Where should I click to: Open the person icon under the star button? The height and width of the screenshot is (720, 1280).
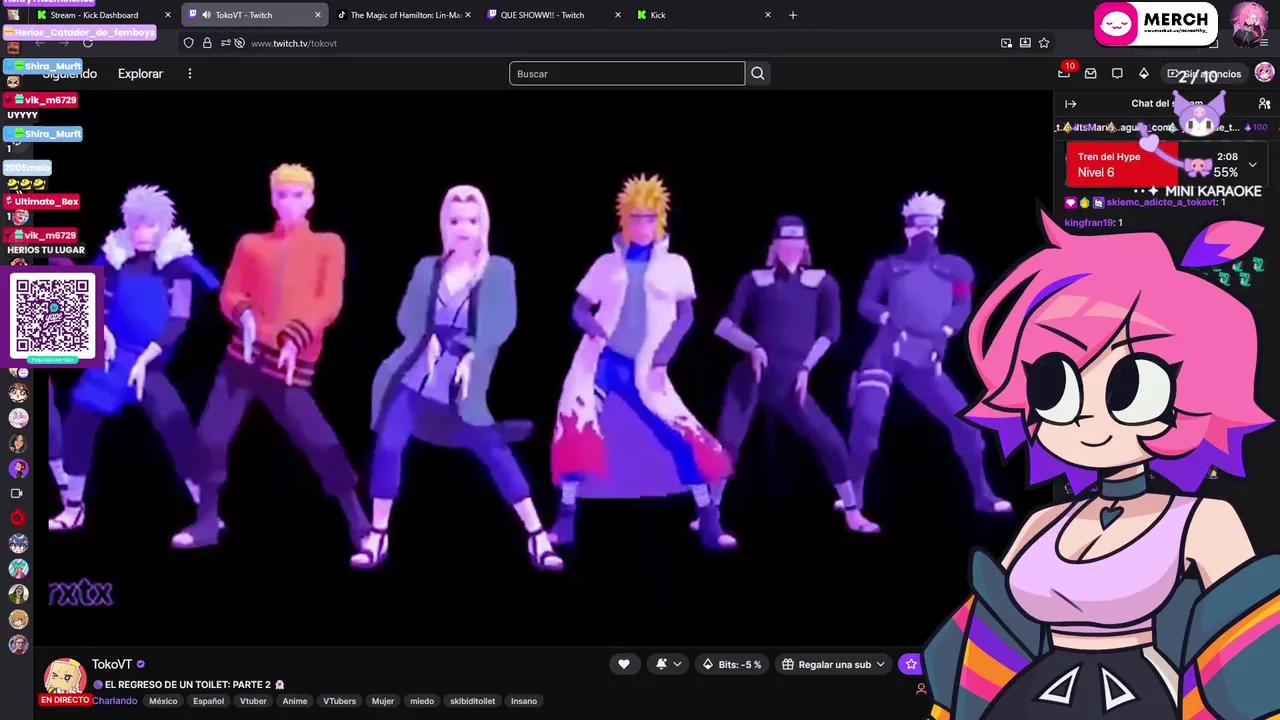pyautogui.click(x=921, y=688)
